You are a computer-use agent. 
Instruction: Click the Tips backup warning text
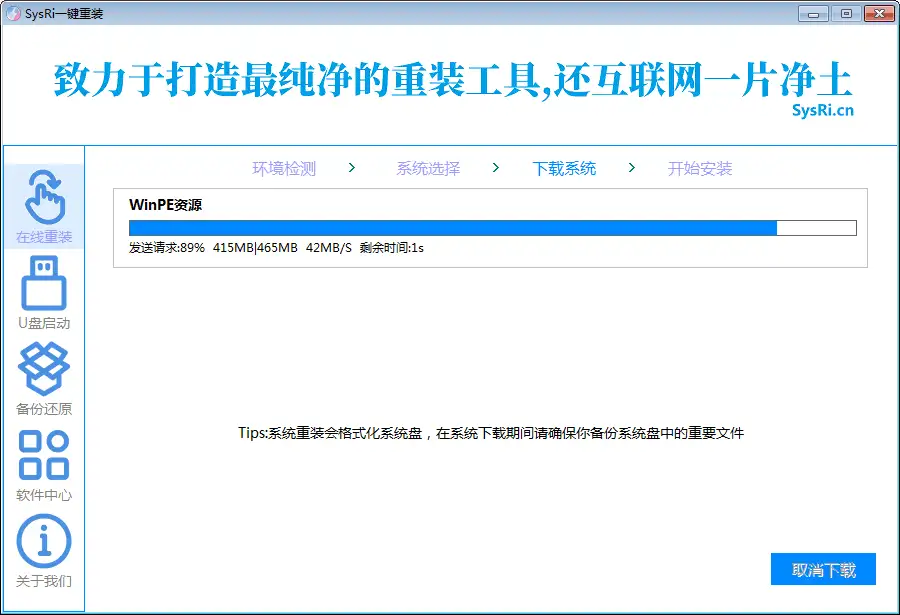[491, 433]
